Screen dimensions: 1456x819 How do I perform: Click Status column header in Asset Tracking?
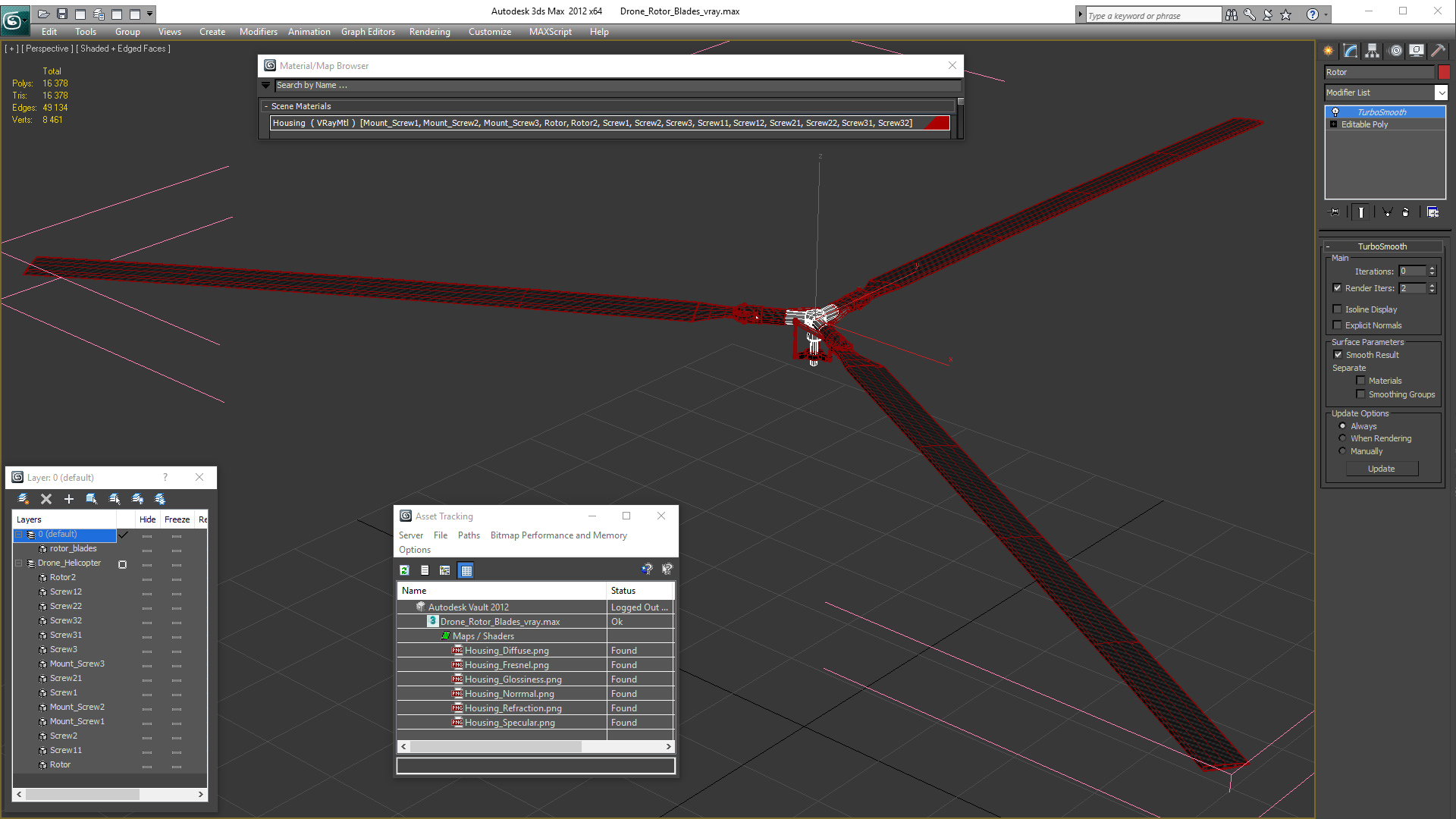click(x=640, y=591)
